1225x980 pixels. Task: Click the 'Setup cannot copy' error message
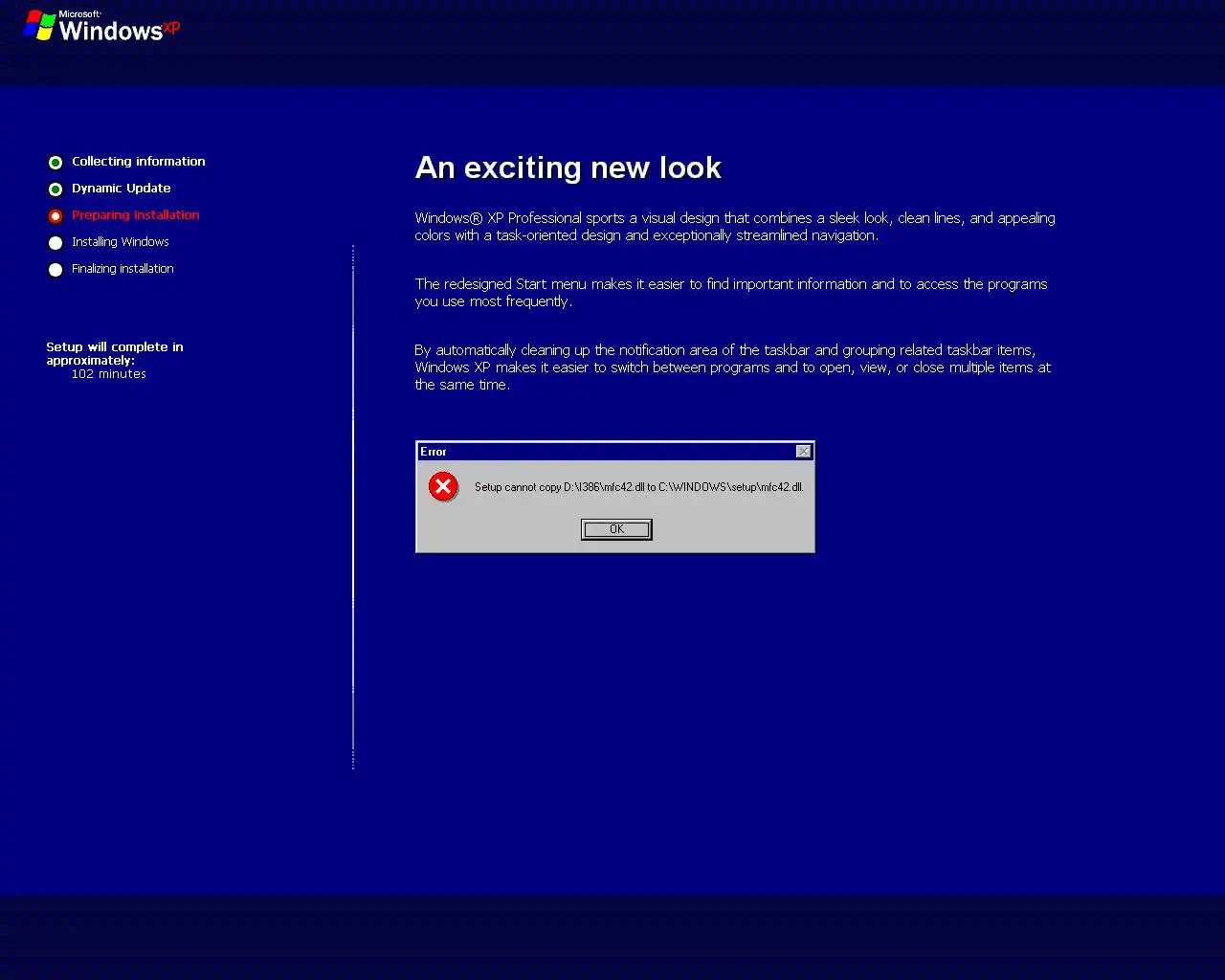coord(639,487)
